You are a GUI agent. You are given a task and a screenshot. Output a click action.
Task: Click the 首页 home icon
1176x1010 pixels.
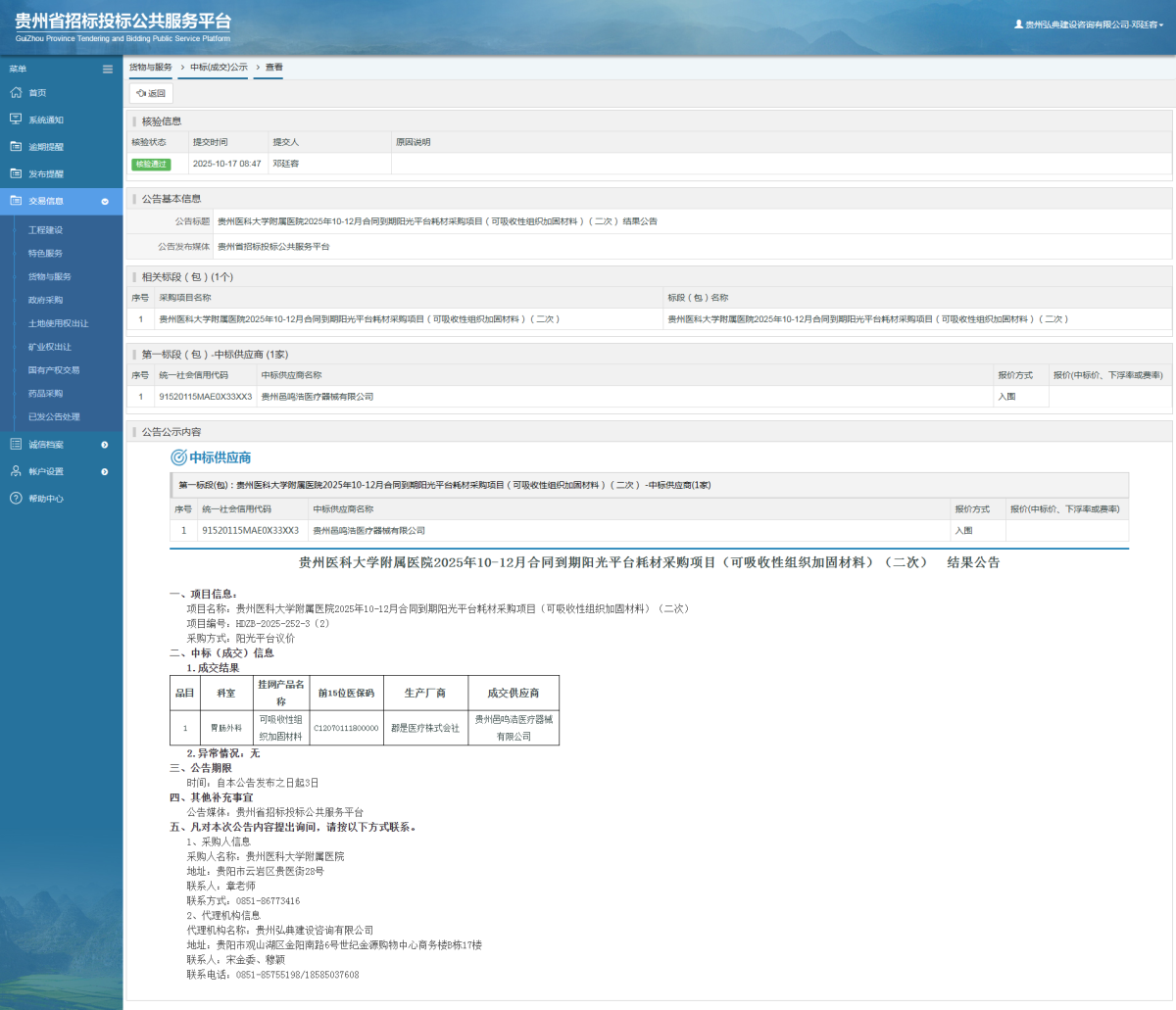pos(16,92)
